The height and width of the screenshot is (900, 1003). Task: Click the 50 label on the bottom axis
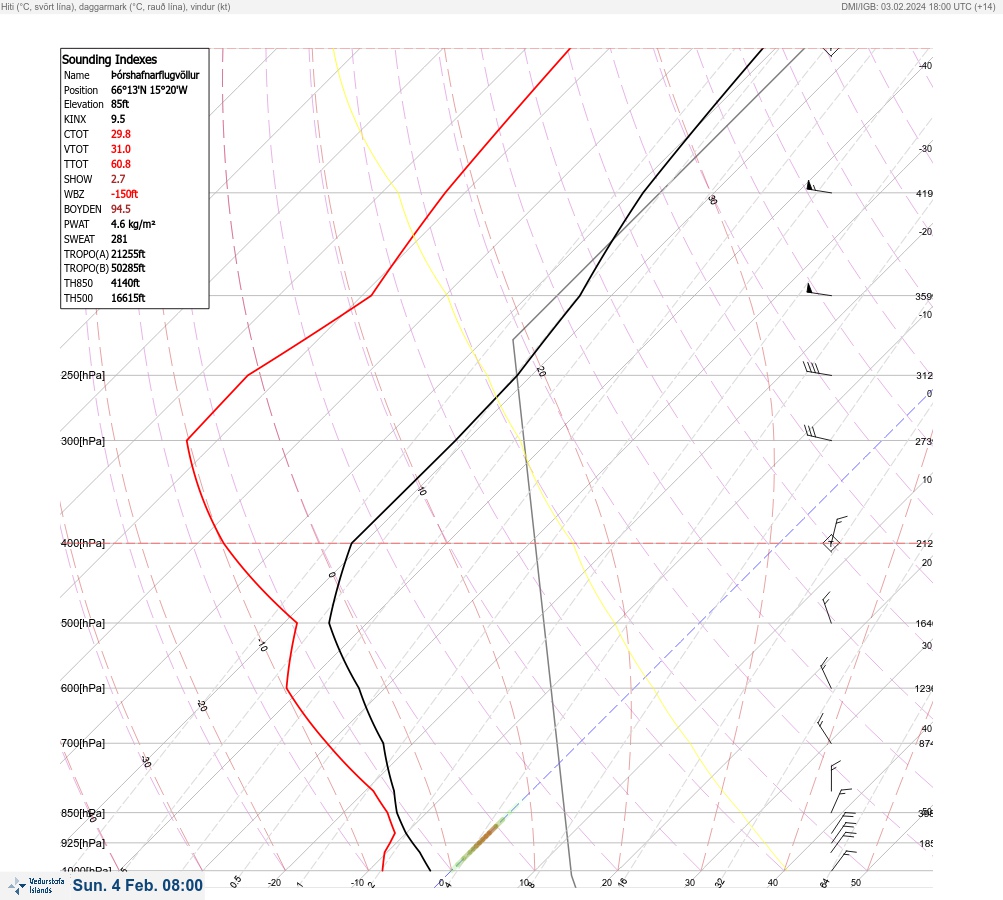tap(856, 883)
